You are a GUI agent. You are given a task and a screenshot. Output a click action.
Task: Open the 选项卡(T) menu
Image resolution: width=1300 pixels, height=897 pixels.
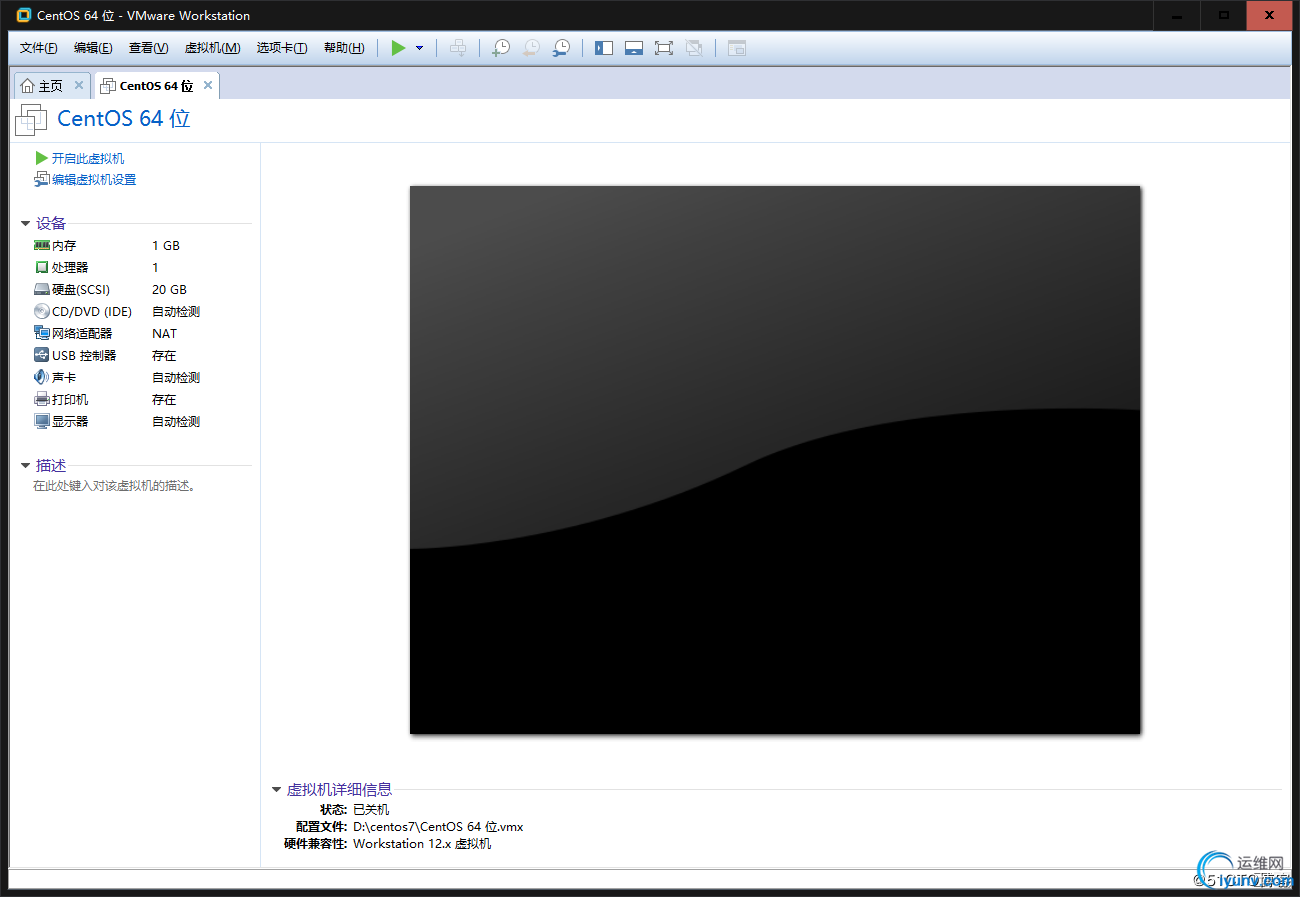click(x=282, y=48)
